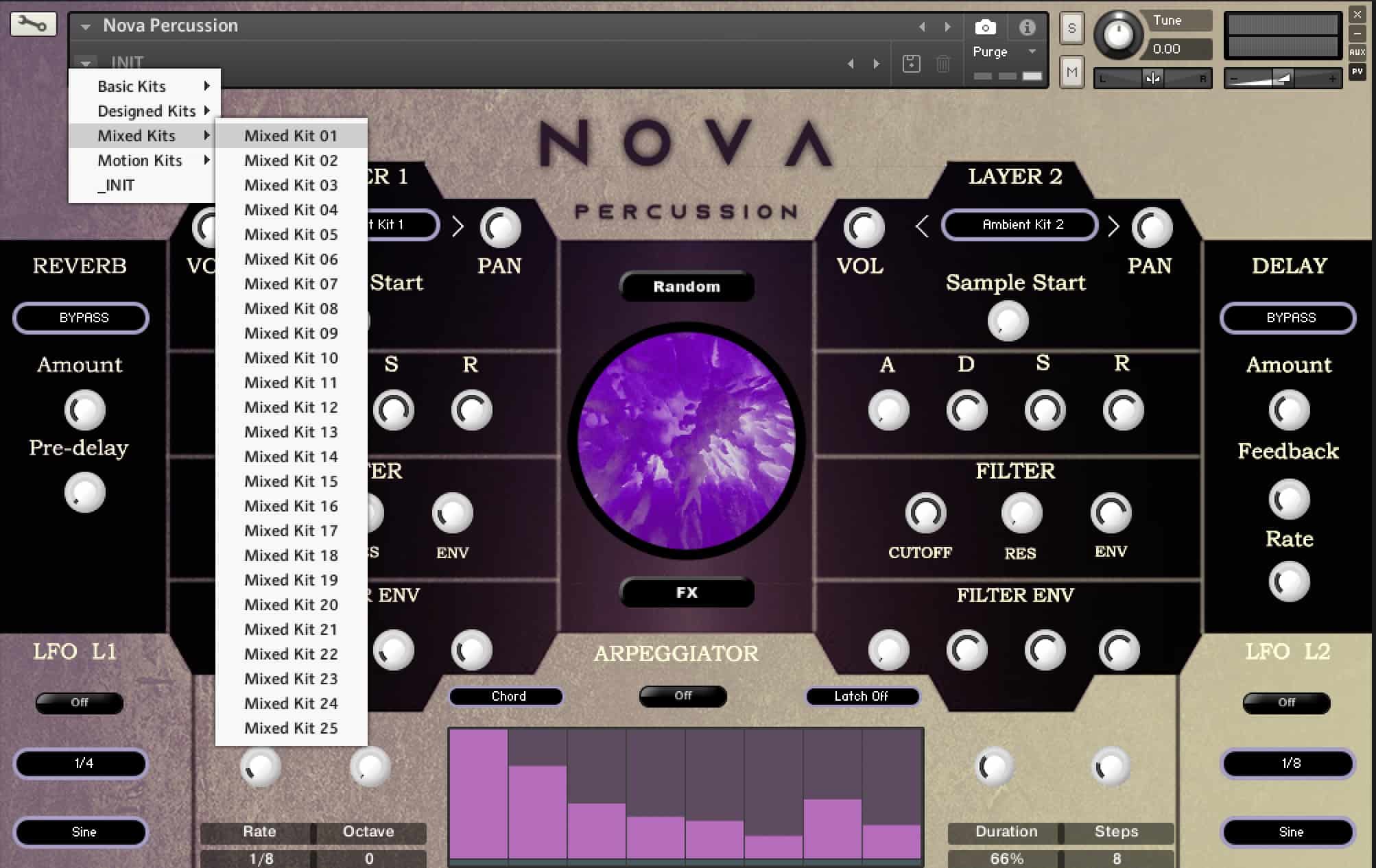The image size is (1376, 868).
Task: Open the Chord mode selector
Action: pos(506,697)
